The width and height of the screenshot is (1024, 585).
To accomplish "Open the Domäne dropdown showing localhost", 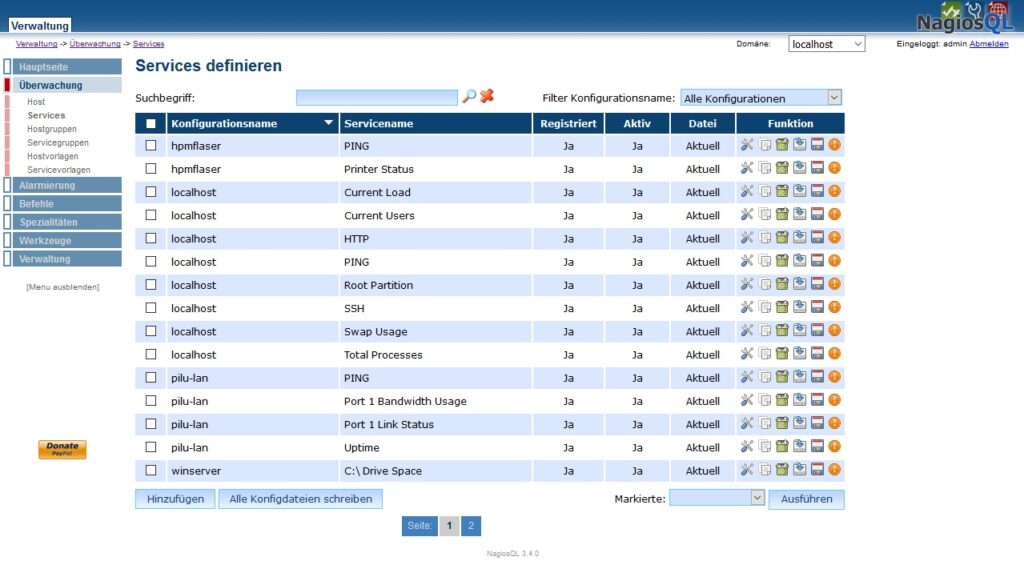I will pos(826,44).
